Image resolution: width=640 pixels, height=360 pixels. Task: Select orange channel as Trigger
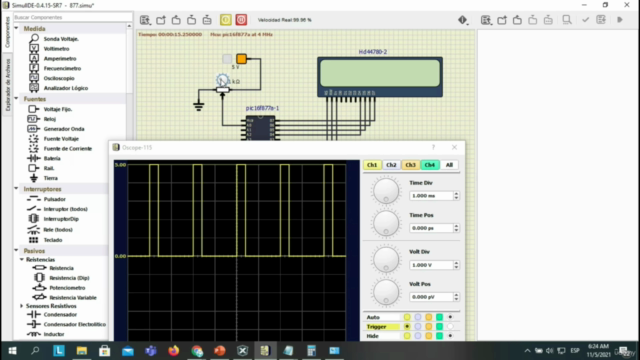click(x=429, y=327)
